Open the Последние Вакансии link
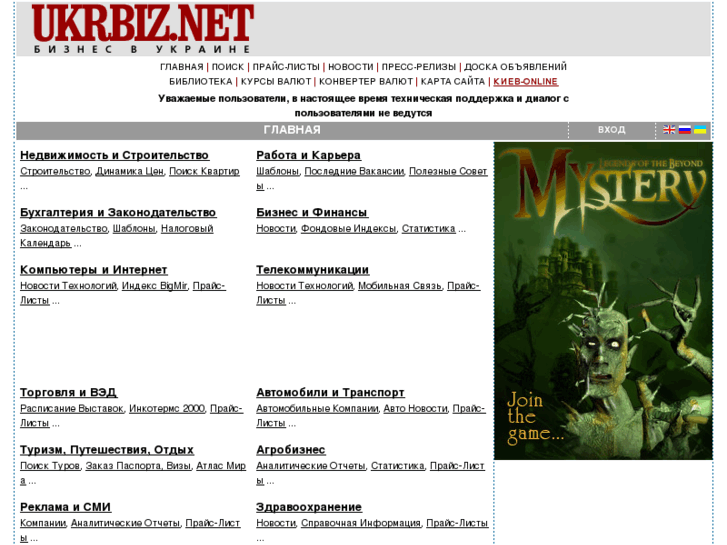Image resolution: width=727 pixels, height=545 pixels. point(354,172)
